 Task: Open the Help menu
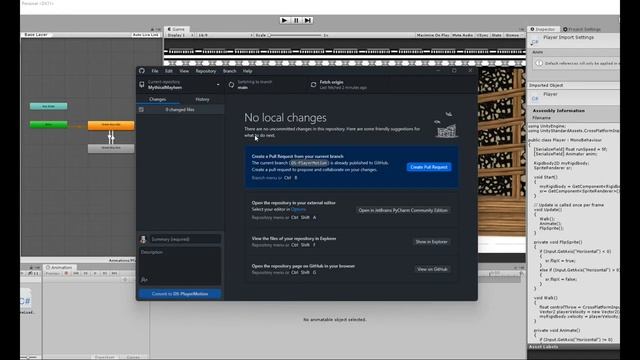click(x=247, y=71)
